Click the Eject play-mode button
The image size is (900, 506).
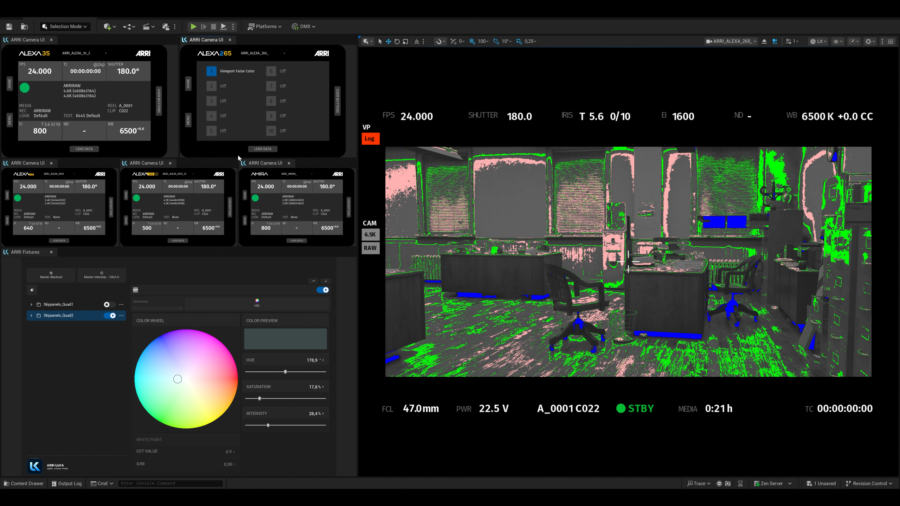223,26
